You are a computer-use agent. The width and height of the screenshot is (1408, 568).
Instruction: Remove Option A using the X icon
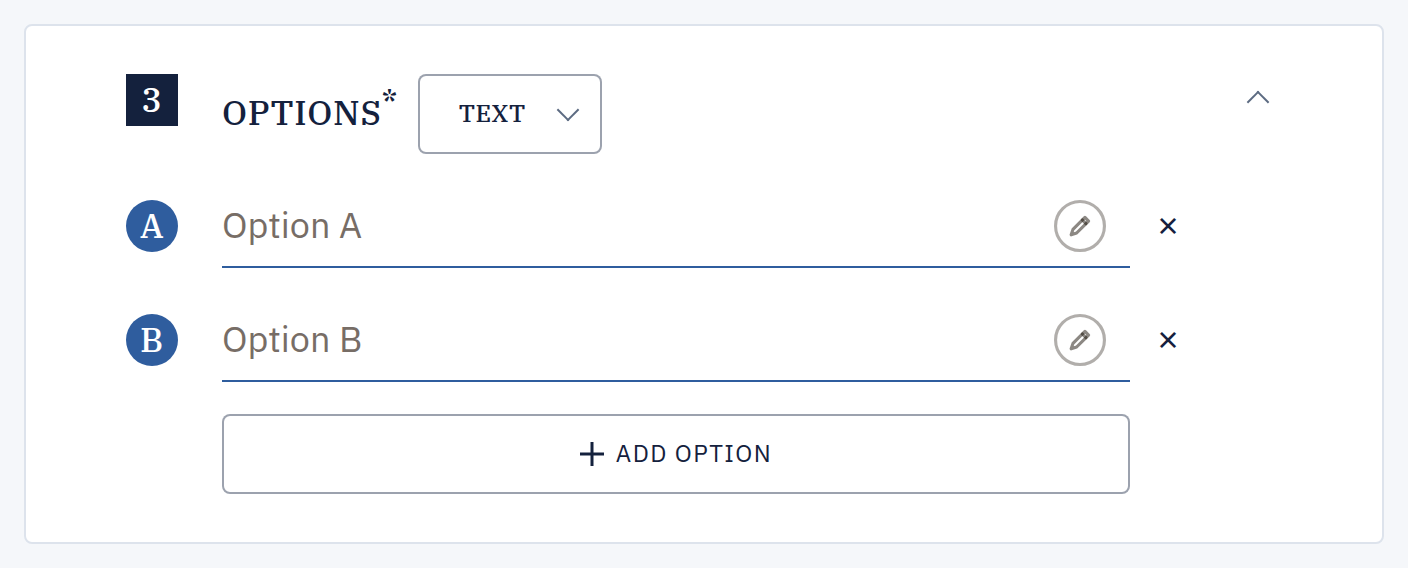pos(1168,226)
